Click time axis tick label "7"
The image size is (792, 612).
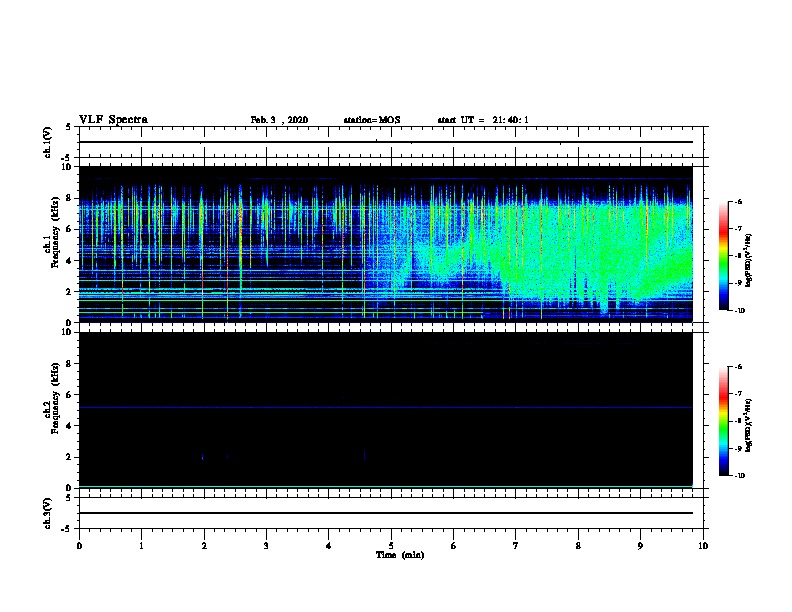(516, 546)
